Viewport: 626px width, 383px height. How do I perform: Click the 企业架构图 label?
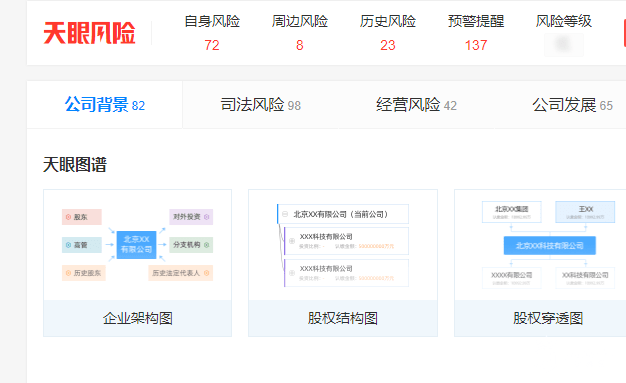[x=138, y=318]
